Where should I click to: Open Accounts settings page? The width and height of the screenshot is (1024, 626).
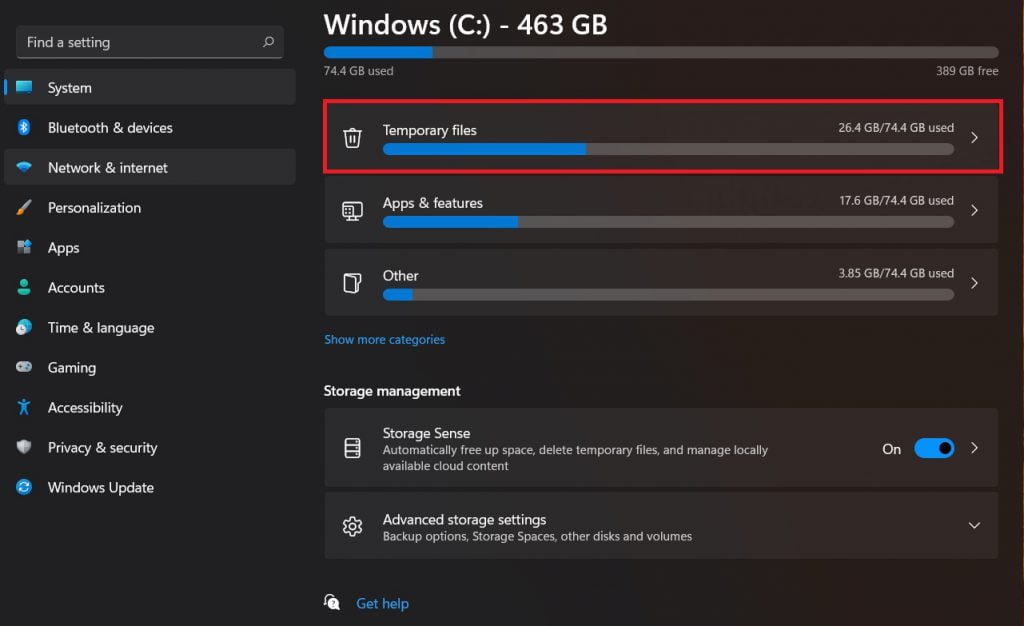click(150, 287)
